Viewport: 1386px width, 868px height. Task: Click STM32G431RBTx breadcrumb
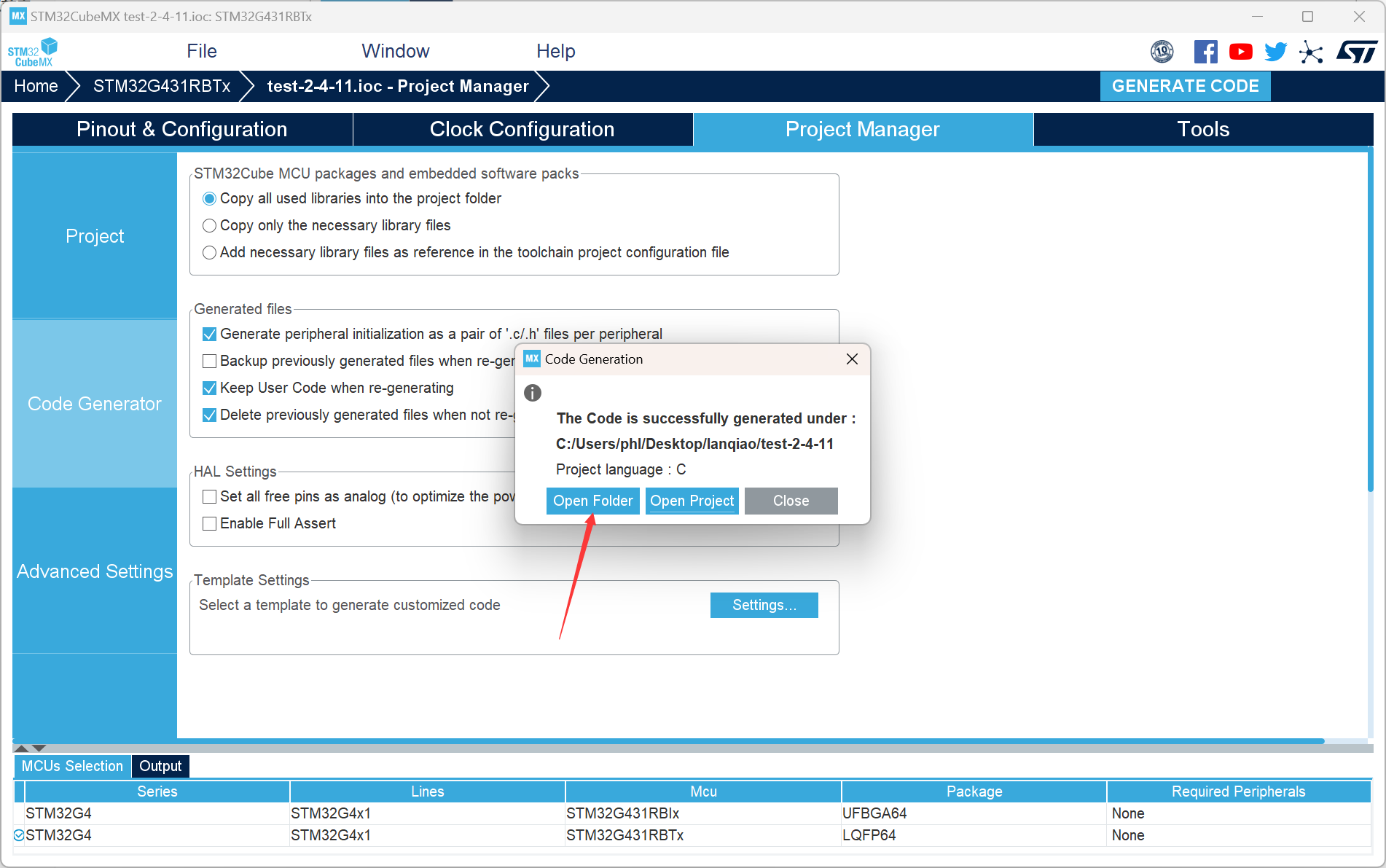pyautogui.click(x=162, y=86)
